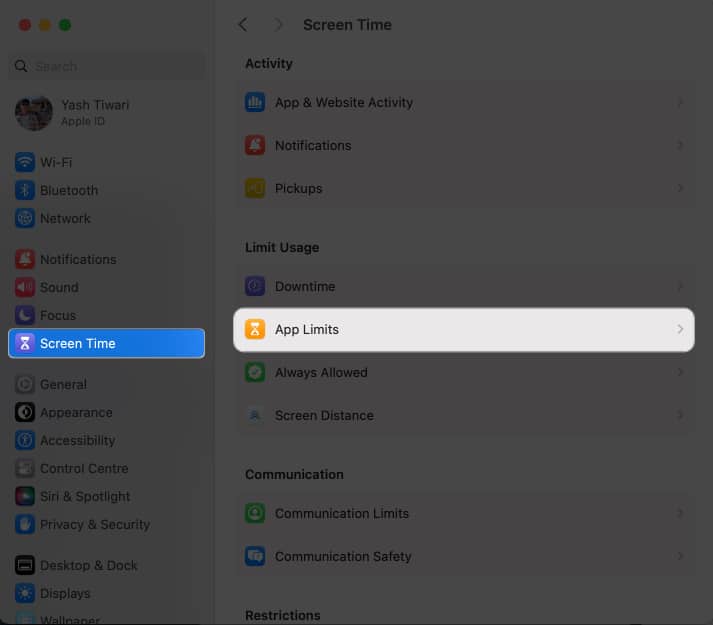Expand the Screen Distance row chevron
Screen dimensions: 713x625
click(x=680, y=415)
